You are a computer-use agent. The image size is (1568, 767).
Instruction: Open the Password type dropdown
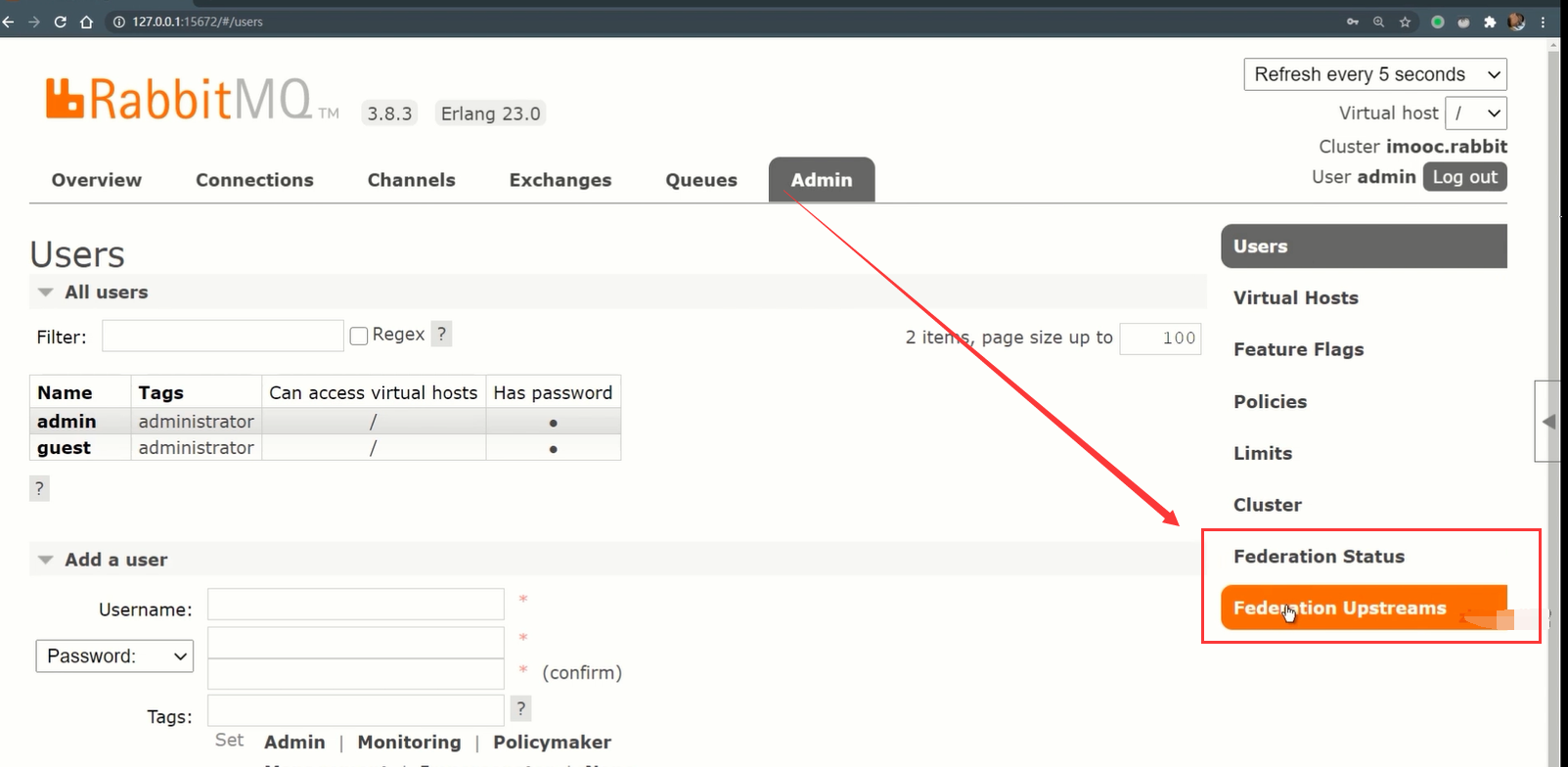coord(114,655)
